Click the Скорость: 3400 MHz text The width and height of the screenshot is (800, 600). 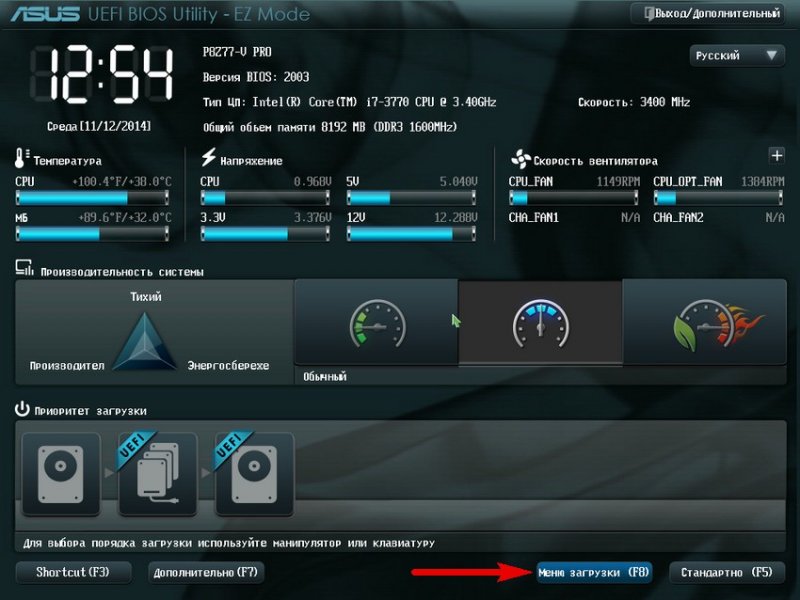(634, 102)
